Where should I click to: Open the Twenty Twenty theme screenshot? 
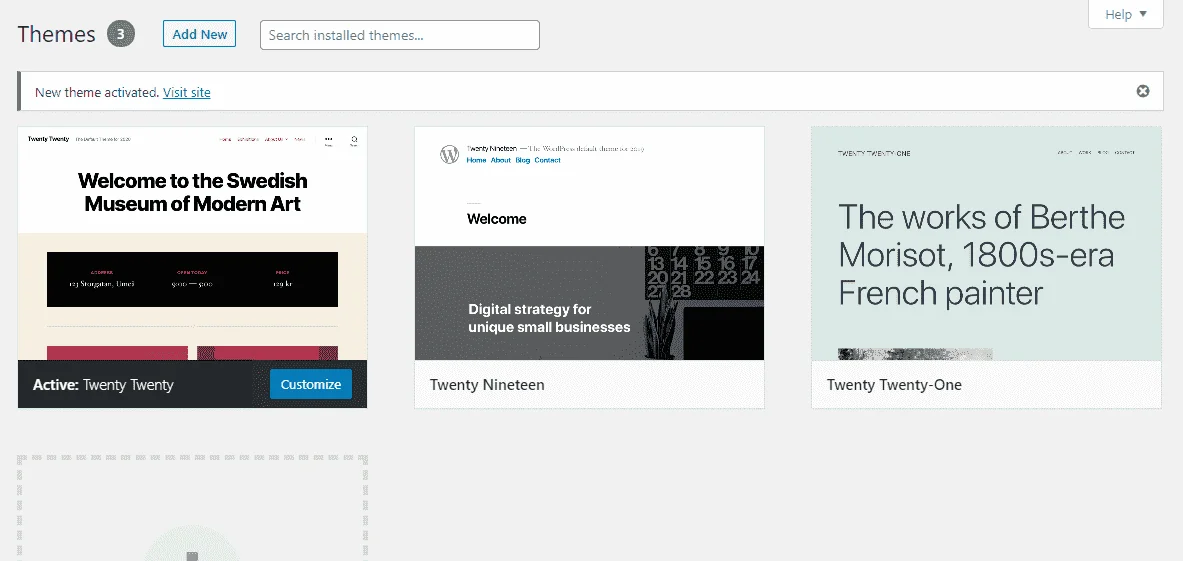click(x=192, y=244)
